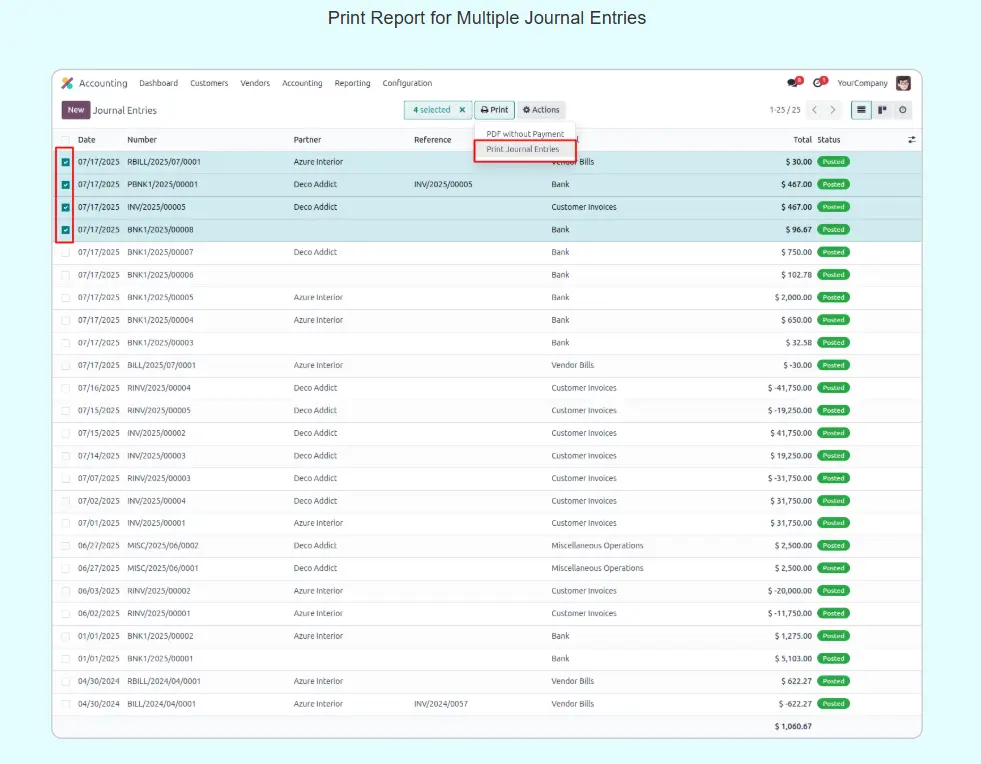Viewport: 981px width, 764px height.
Task: Toggle the select-all header checkbox
Action: click(66, 140)
